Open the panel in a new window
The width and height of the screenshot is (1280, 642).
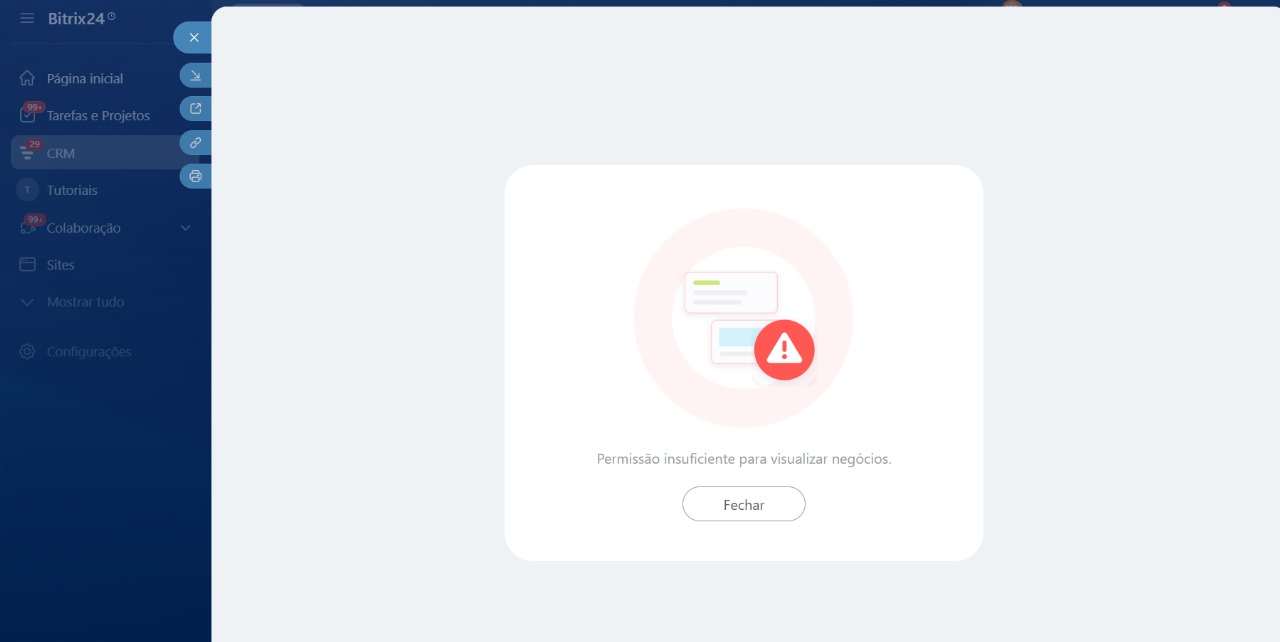tap(195, 109)
